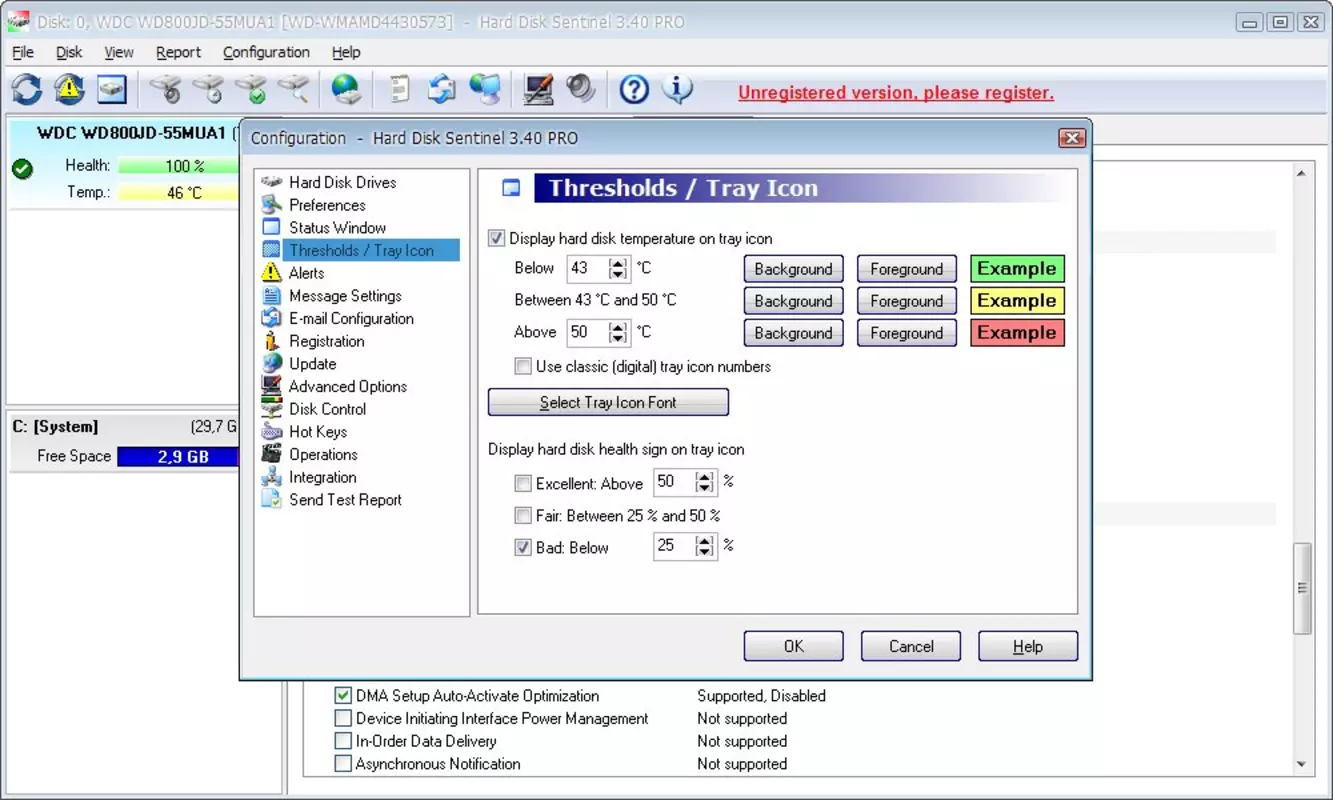Check Device Initiating Interface Power Management
1333x800 pixels.
point(343,719)
